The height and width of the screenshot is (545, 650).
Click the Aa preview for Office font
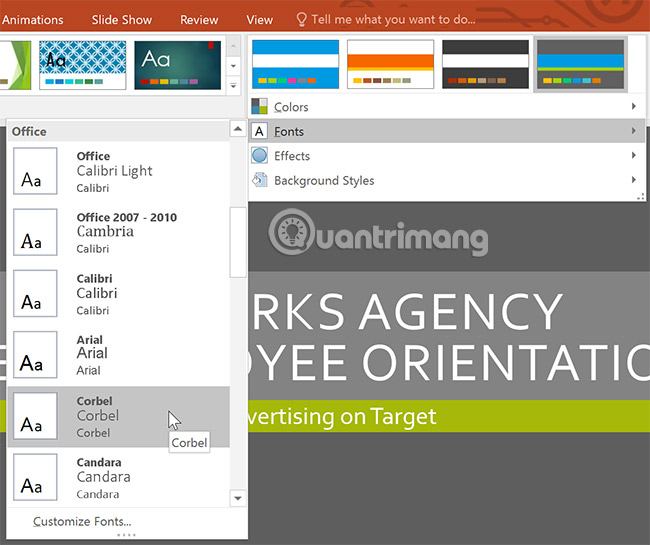35,171
